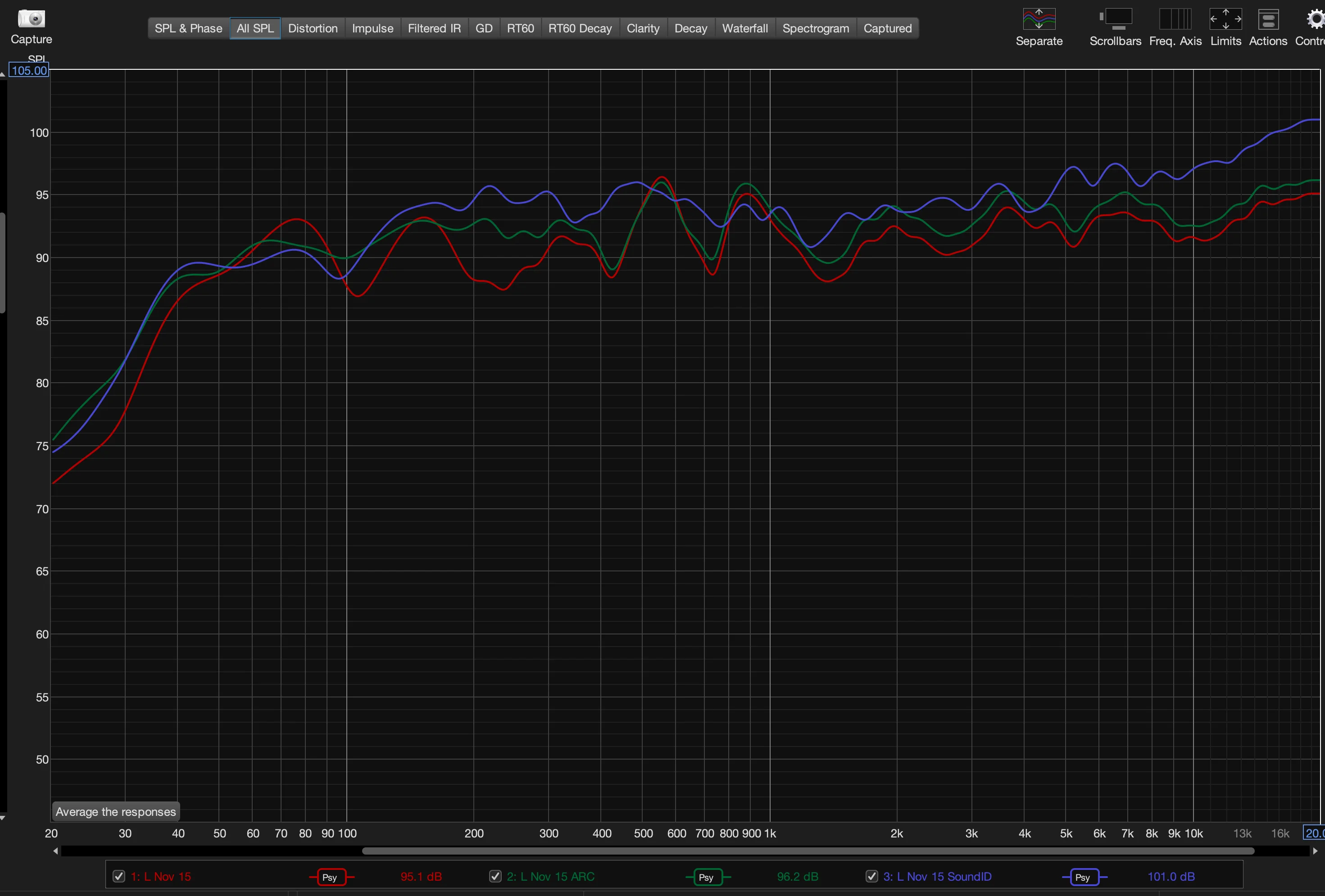Click the Freq. Axis icon
Screen dimensions: 1325x896
click(x=1175, y=19)
